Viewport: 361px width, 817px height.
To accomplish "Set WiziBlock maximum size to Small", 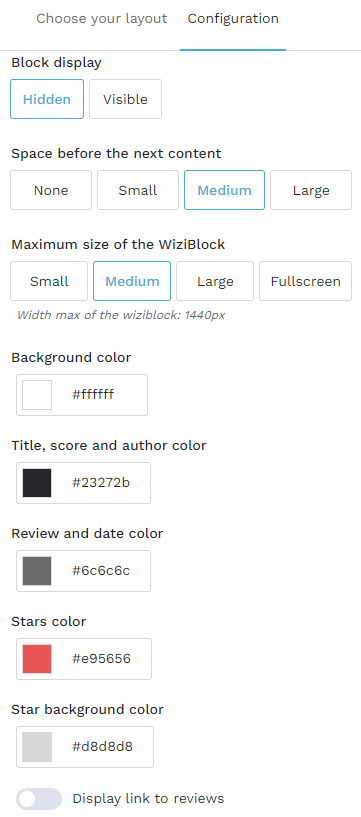I will coord(49,281).
